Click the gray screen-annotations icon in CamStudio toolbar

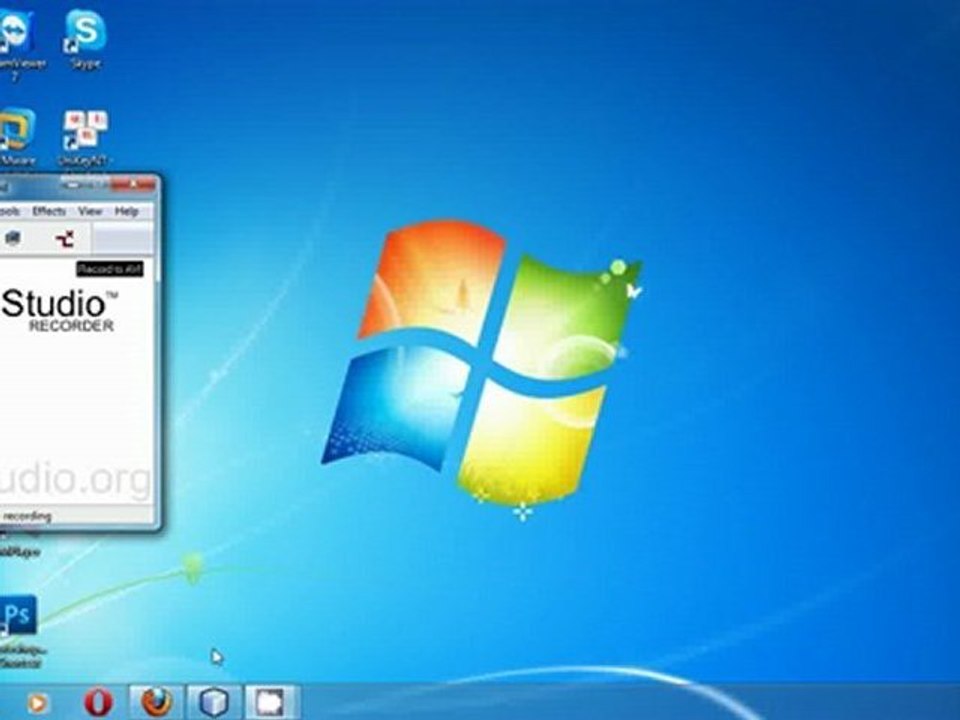13,238
